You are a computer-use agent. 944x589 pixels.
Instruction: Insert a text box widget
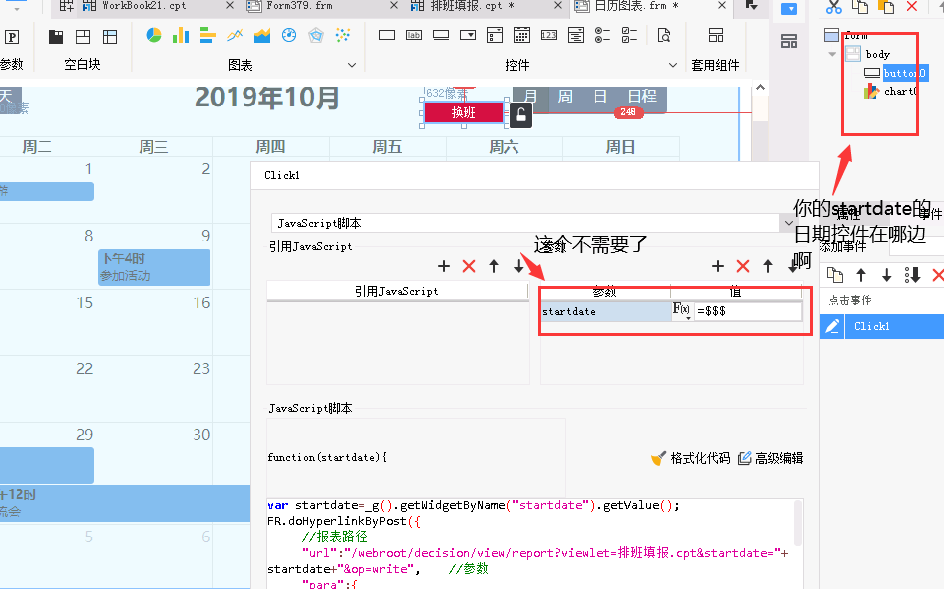(x=387, y=36)
